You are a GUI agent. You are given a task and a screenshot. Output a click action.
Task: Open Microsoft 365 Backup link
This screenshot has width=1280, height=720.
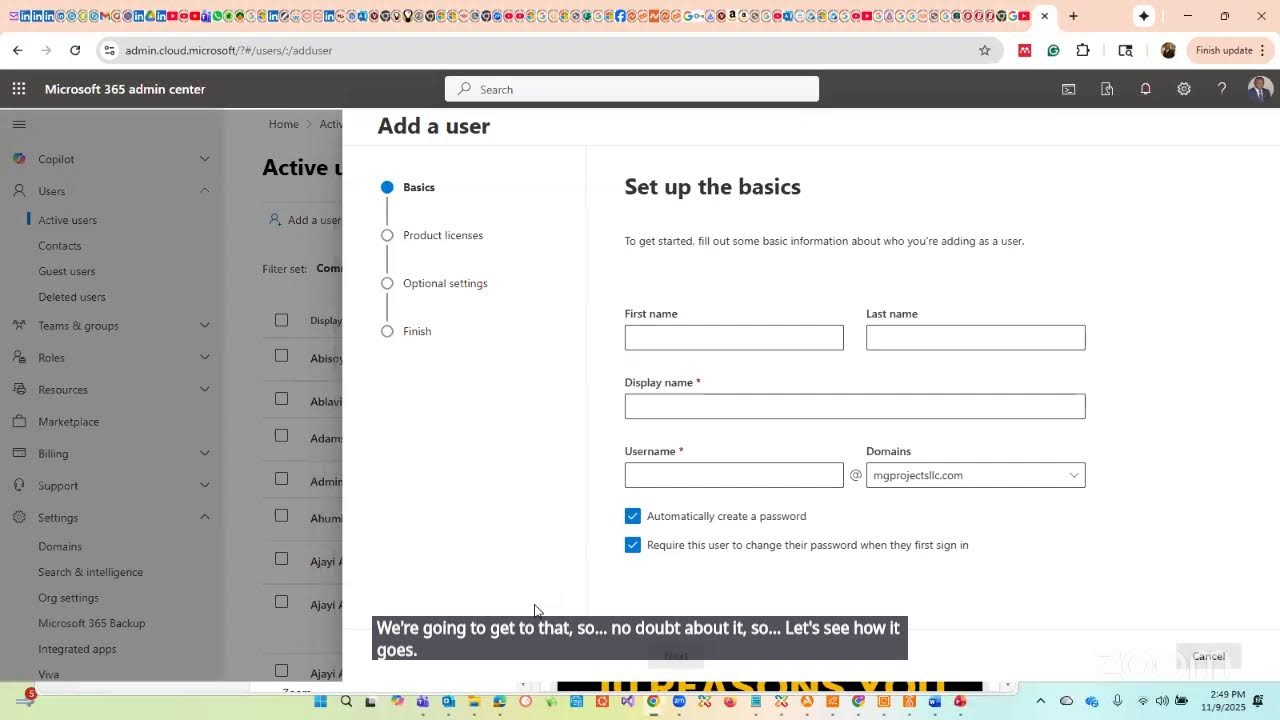click(x=92, y=623)
